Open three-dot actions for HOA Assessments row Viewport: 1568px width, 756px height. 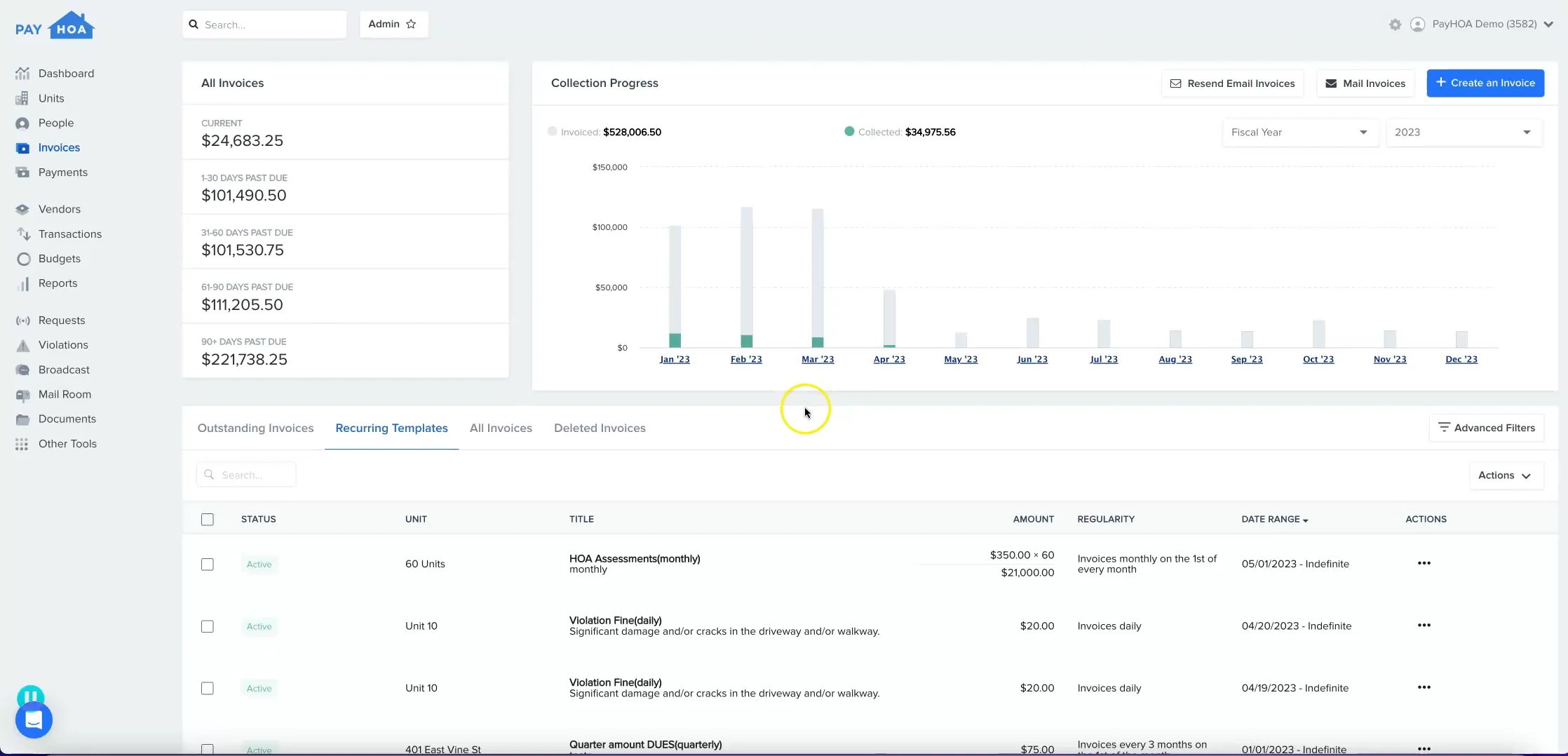coord(1424,563)
